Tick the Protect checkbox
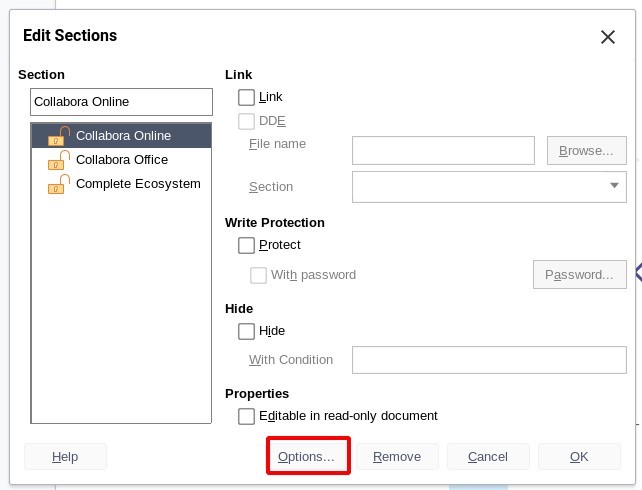Screen dimensions: 642x490 (x=246, y=245)
